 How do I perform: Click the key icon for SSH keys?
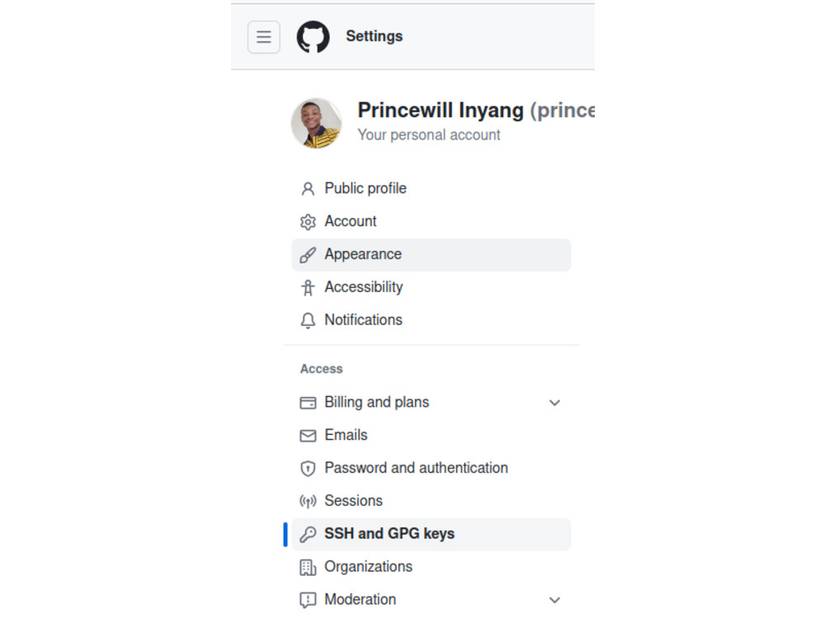[308, 534]
